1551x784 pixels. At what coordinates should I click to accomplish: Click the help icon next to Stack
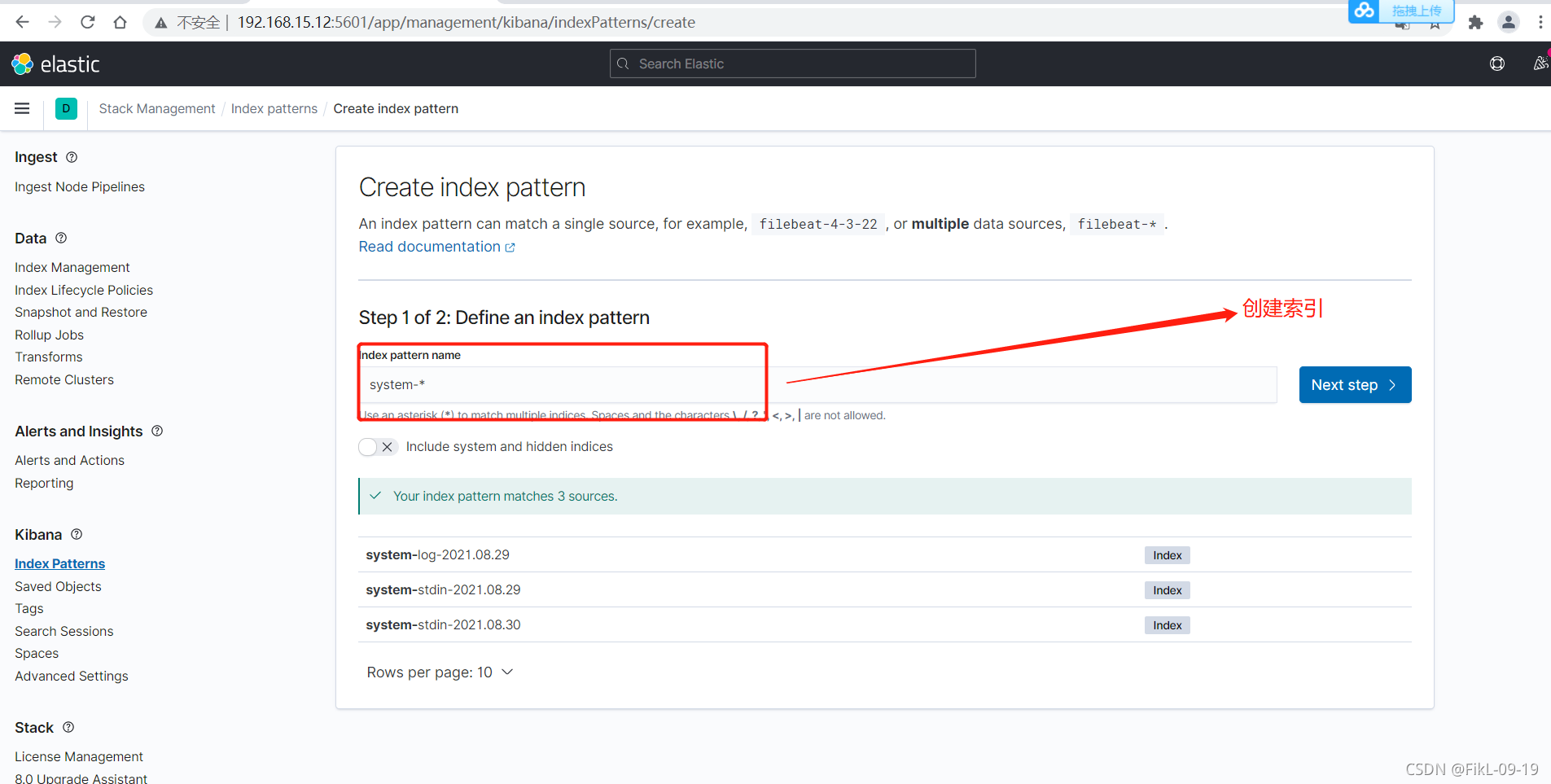click(68, 727)
